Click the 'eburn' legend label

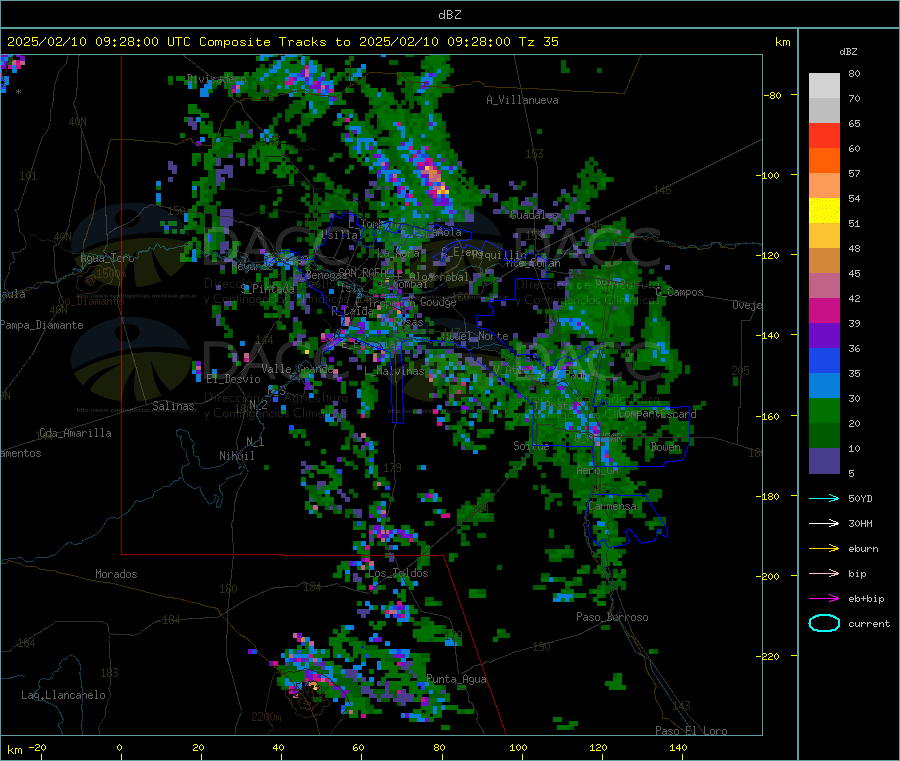863,549
